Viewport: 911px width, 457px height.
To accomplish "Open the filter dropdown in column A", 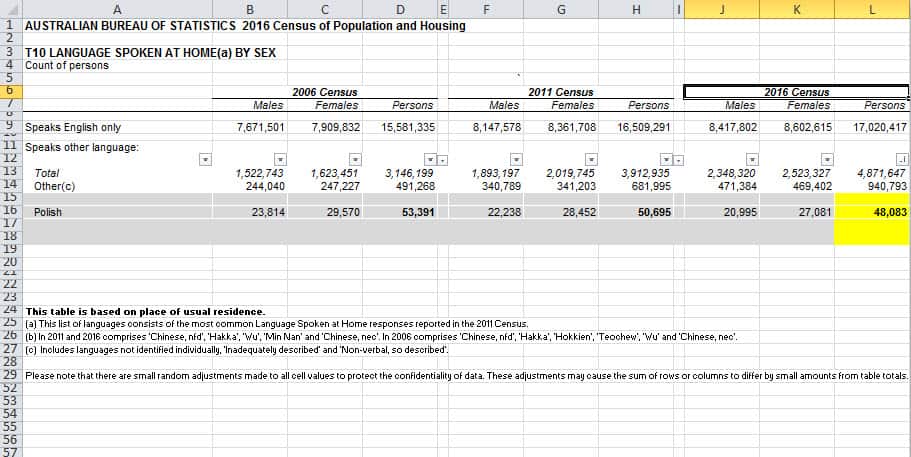I will pyautogui.click(x=205, y=159).
